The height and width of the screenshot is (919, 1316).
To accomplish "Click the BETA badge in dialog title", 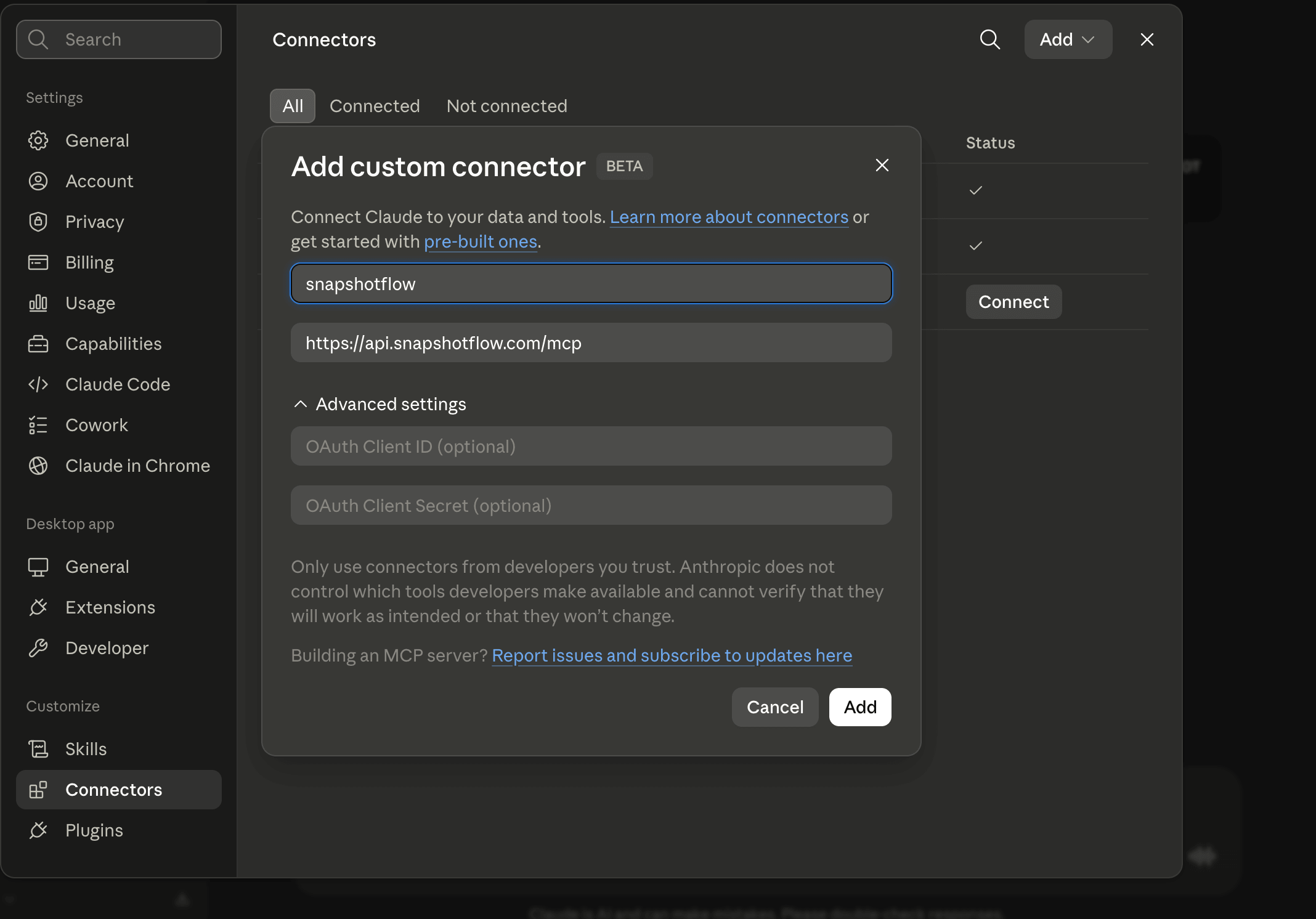I will (x=624, y=166).
